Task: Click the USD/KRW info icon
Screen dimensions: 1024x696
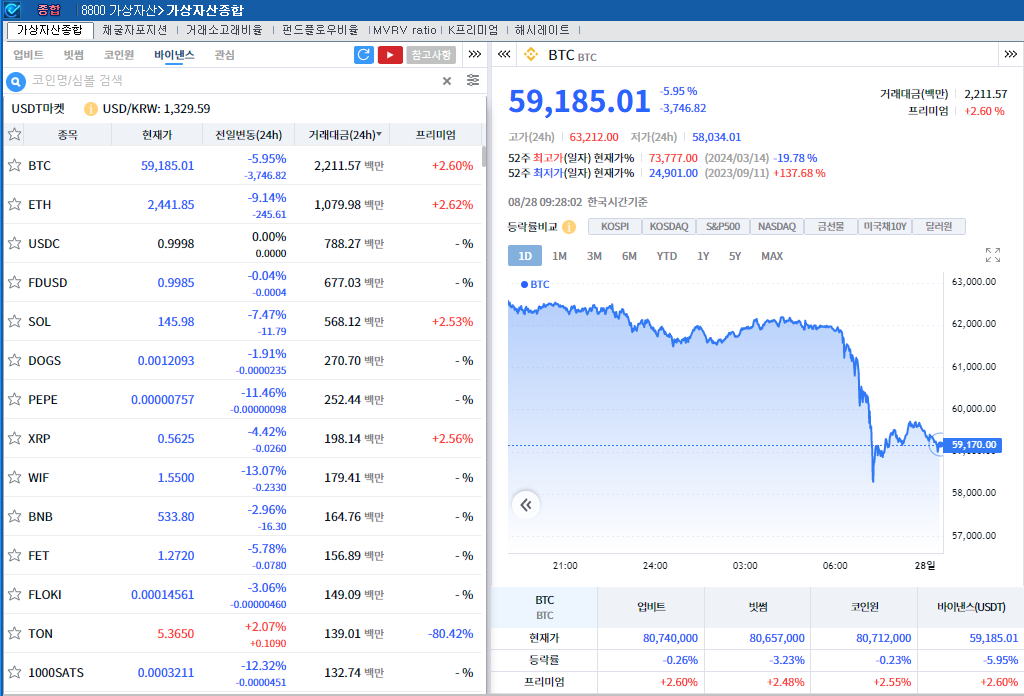Action: click(x=91, y=109)
